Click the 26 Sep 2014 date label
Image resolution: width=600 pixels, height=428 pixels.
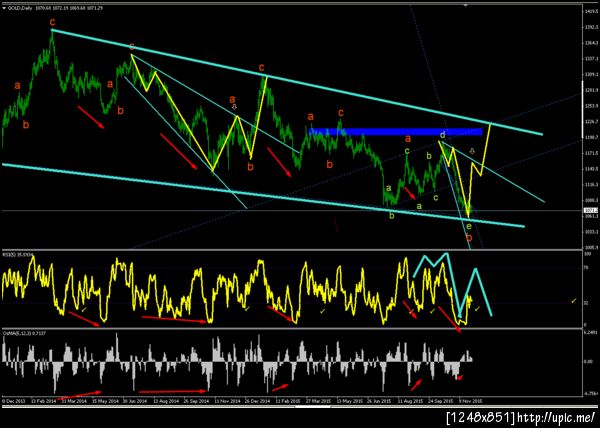coord(196,401)
